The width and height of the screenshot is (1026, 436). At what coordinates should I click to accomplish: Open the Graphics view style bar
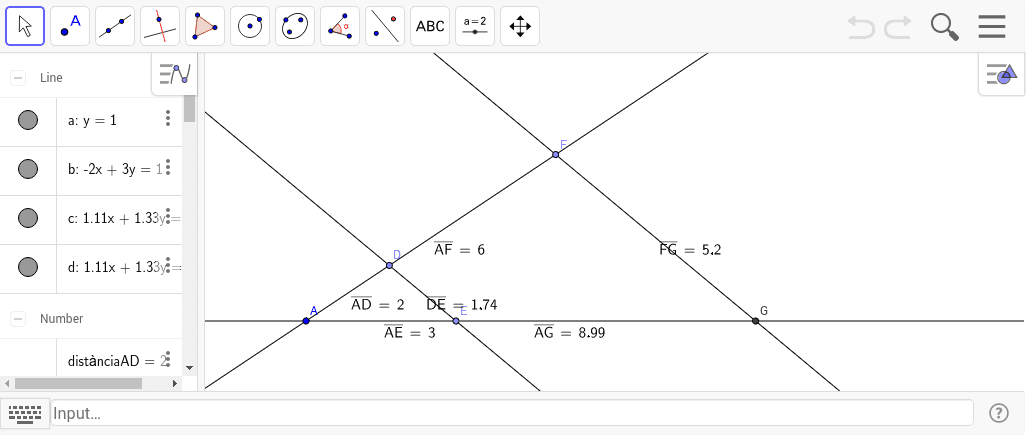click(x=1002, y=74)
